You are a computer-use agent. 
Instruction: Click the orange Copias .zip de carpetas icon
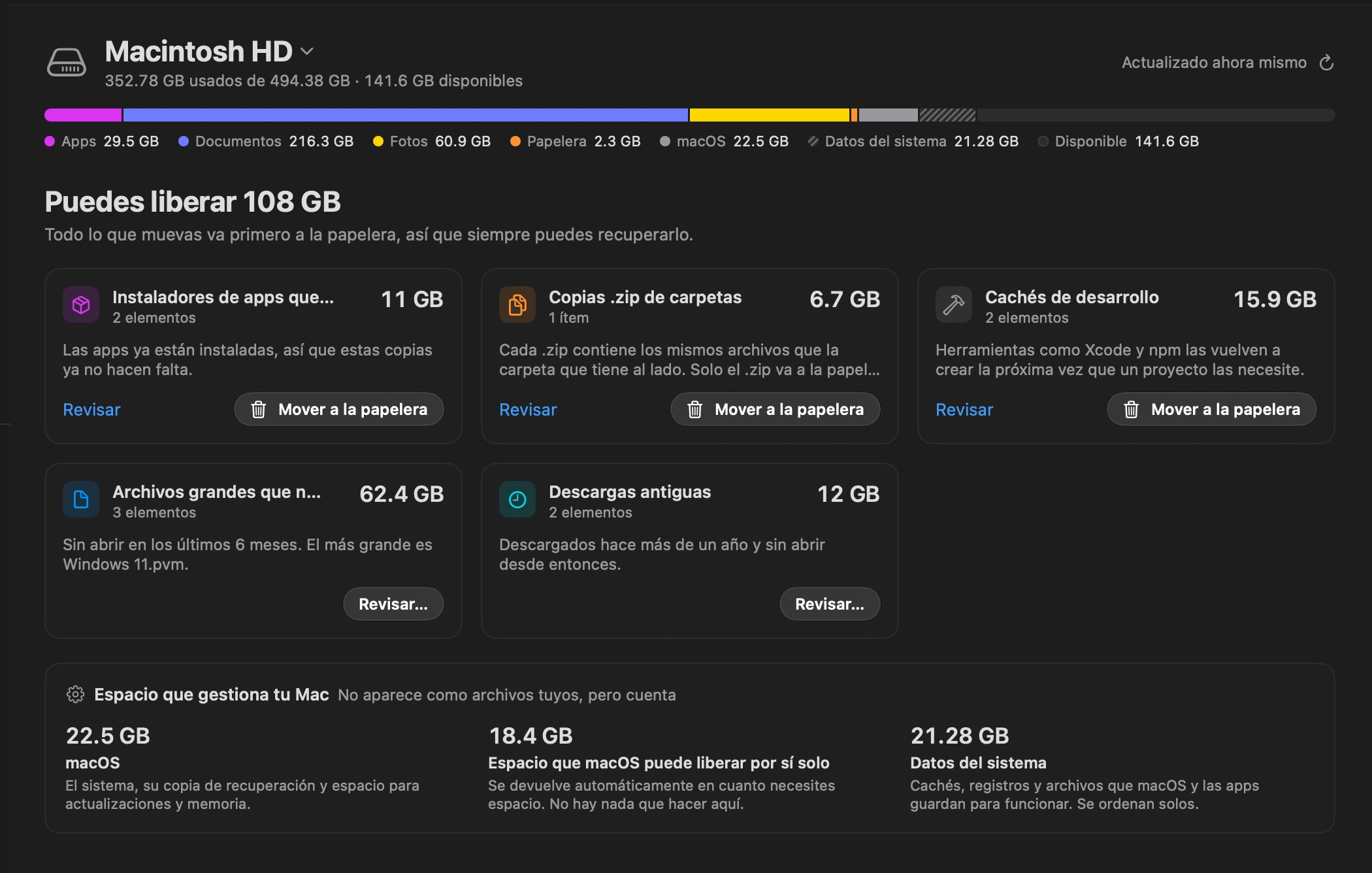coord(517,305)
